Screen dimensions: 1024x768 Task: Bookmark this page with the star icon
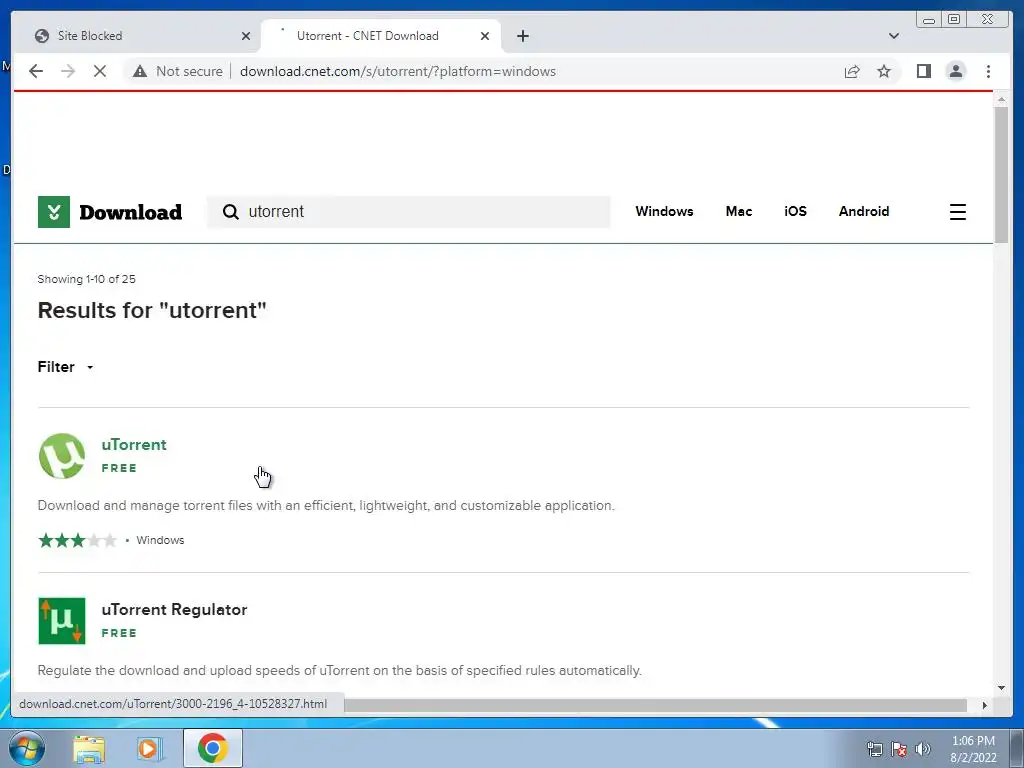tap(884, 71)
